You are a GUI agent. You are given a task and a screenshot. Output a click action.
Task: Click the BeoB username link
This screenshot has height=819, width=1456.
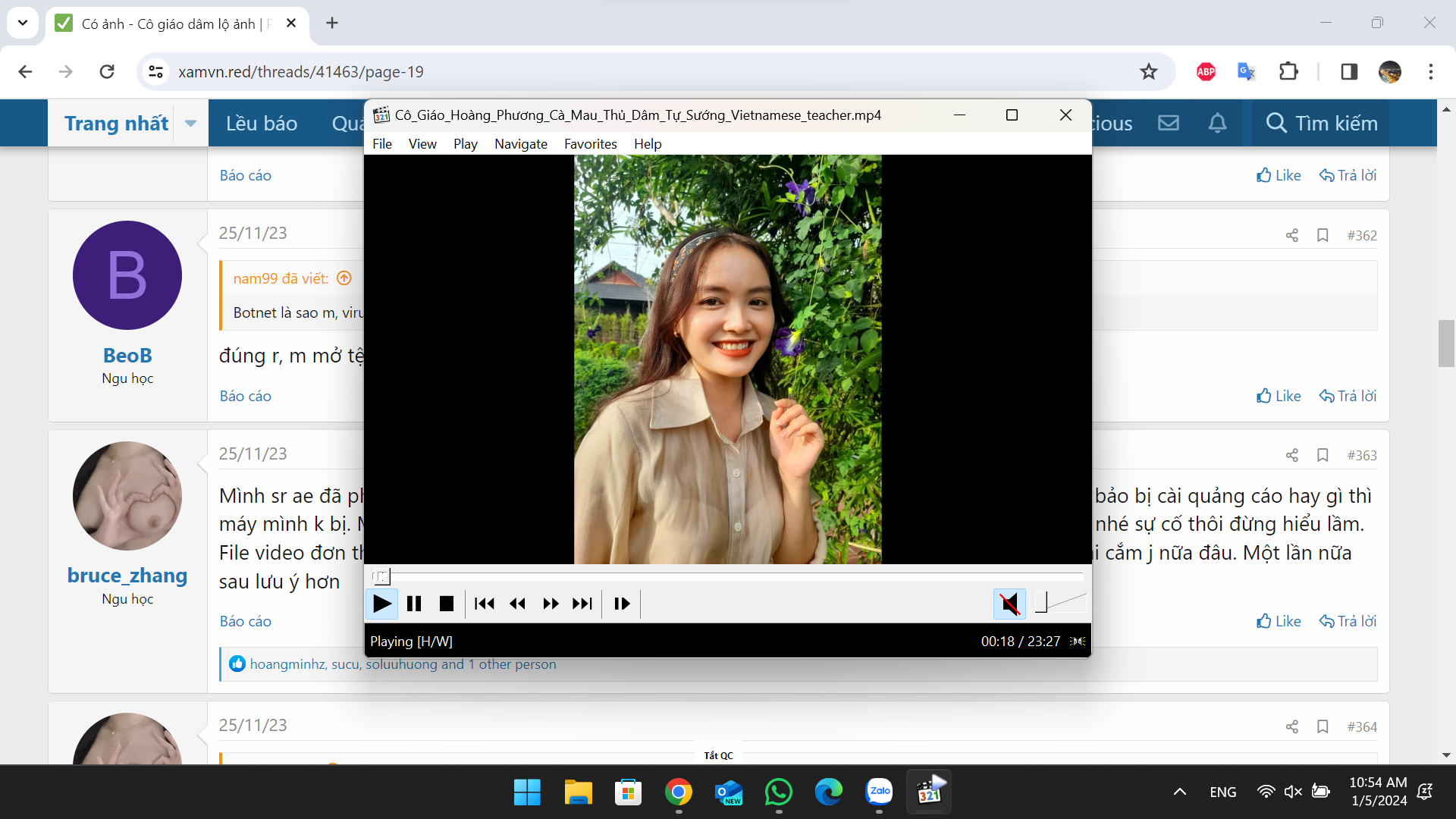point(127,355)
